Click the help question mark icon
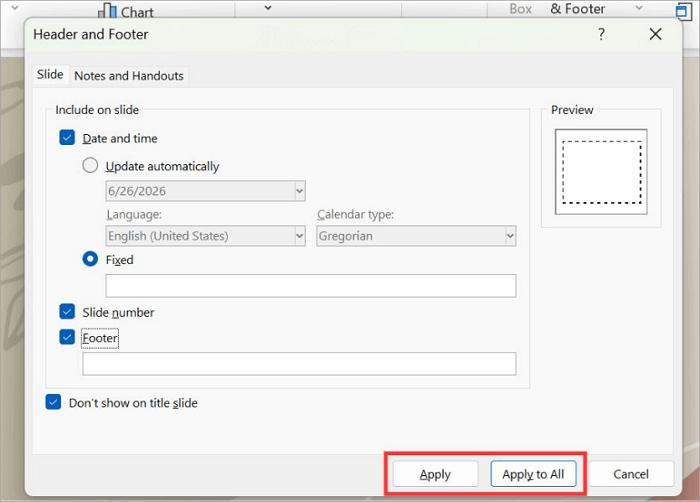Image resolution: width=700 pixels, height=502 pixels. pyautogui.click(x=601, y=34)
